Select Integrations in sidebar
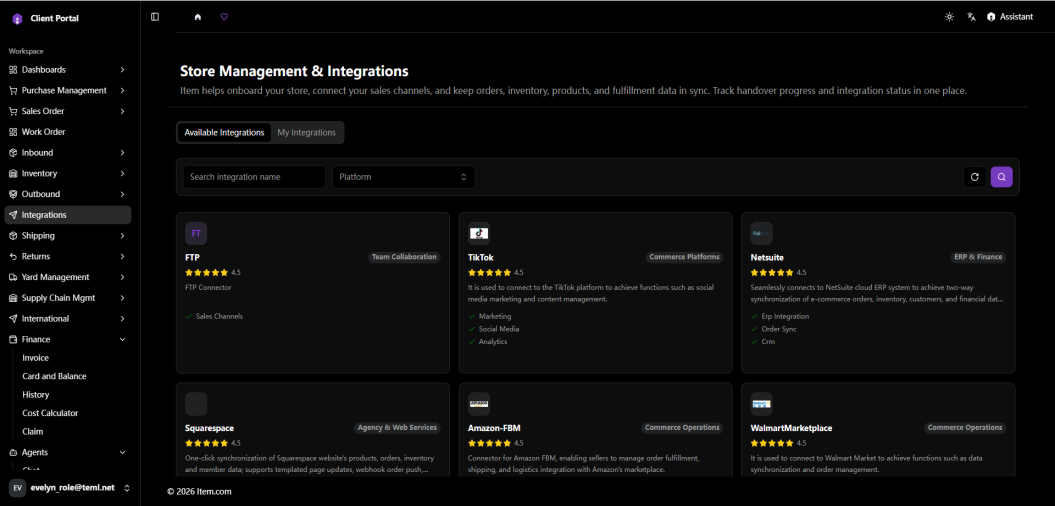This screenshot has width=1055, height=506. pyautogui.click(x=67, y=215)
